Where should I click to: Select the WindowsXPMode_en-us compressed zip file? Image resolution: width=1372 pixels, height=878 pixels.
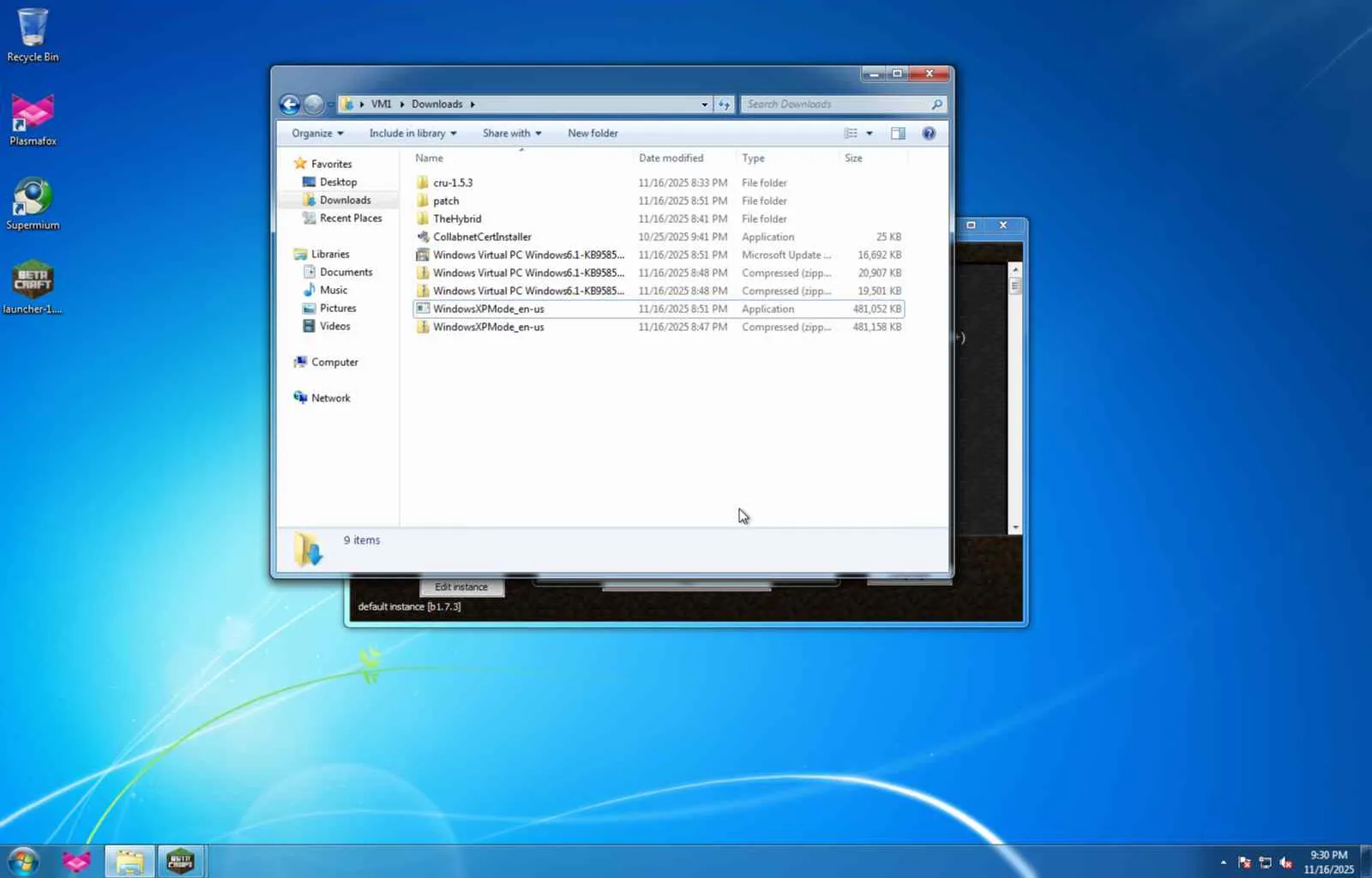pos(659,327)
